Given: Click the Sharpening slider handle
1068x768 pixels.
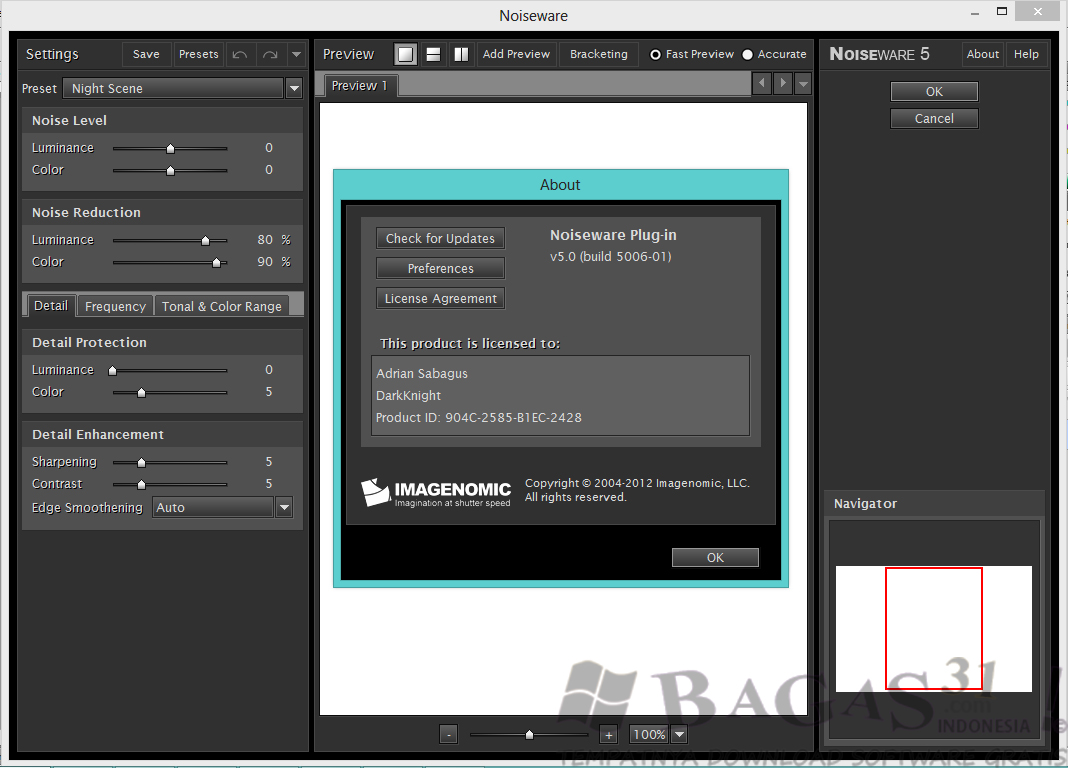Looking at the screenshot, I should [141, 462].
